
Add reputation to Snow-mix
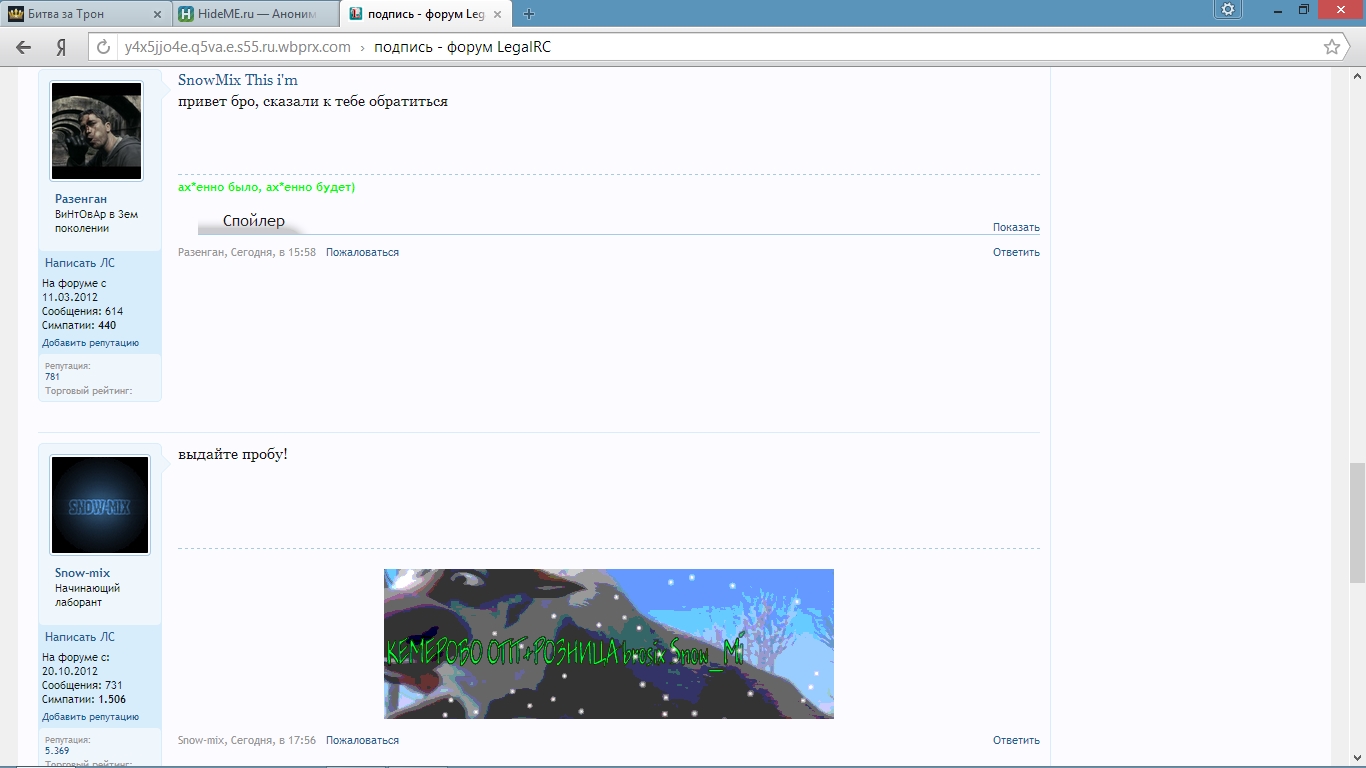coord(91,717)
